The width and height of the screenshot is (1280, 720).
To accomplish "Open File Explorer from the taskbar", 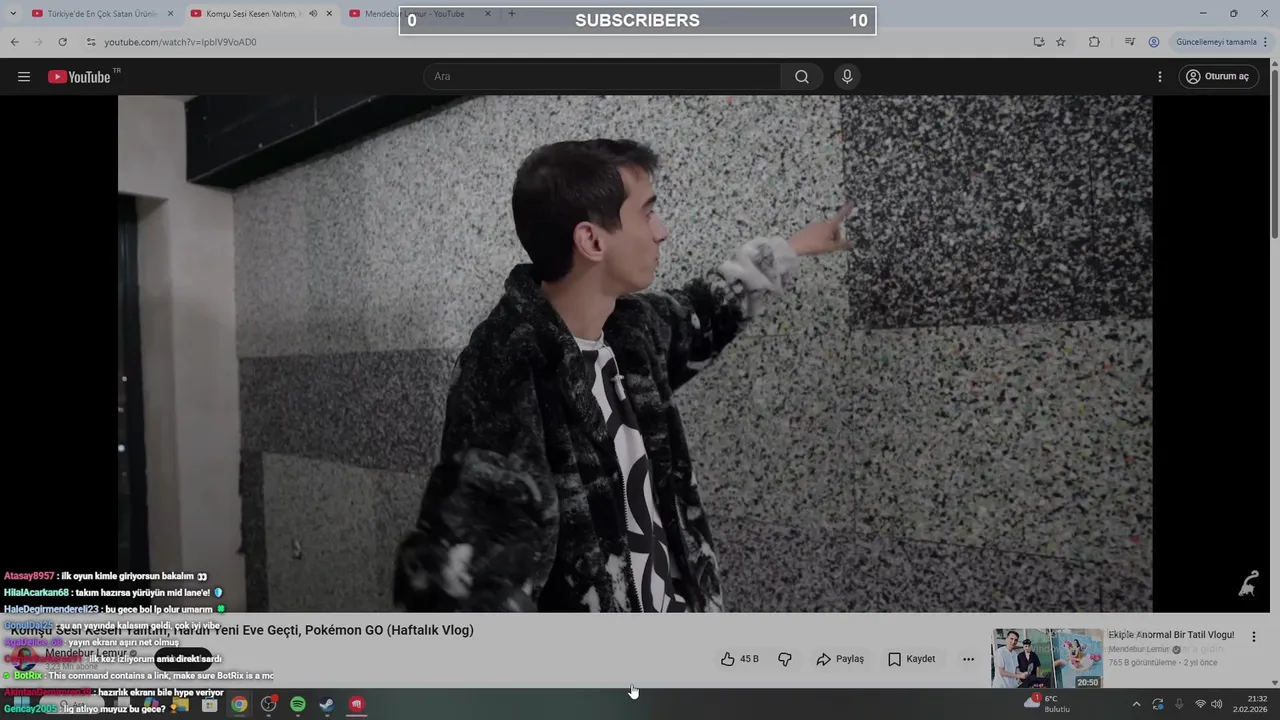I will (x=181, y=705).
